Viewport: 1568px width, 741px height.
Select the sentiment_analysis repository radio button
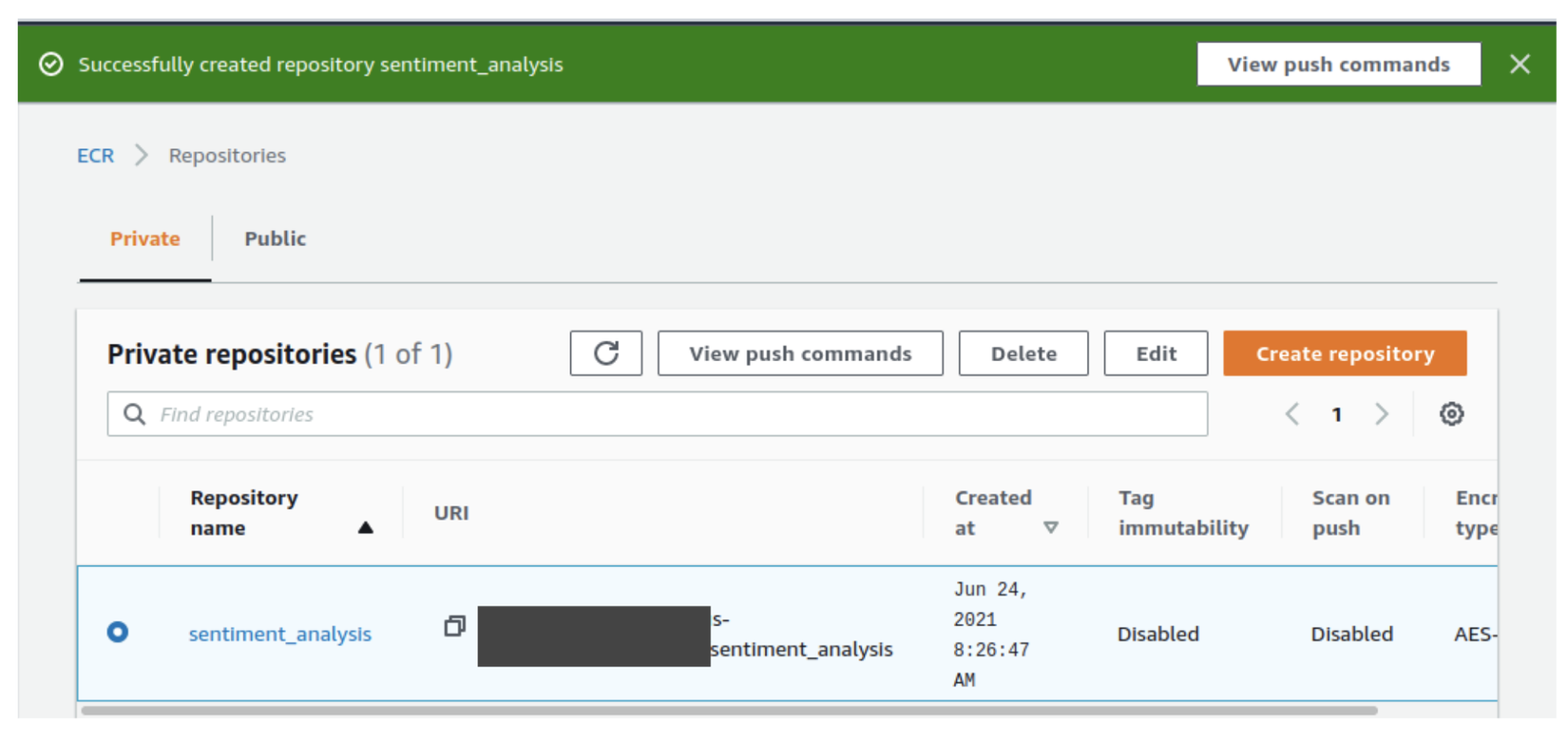point(118,633)
